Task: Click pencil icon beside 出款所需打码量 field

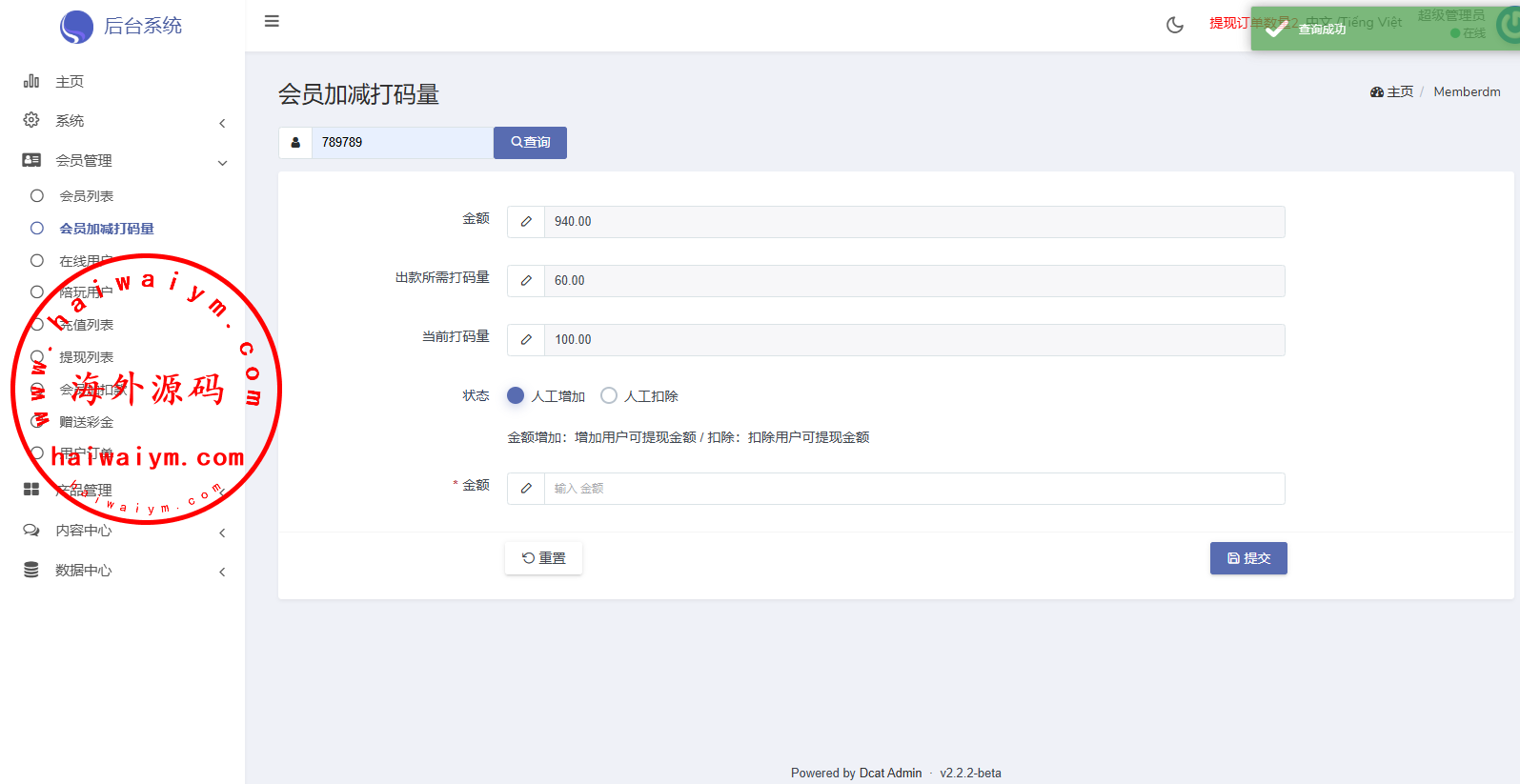Action: [526, 281]
